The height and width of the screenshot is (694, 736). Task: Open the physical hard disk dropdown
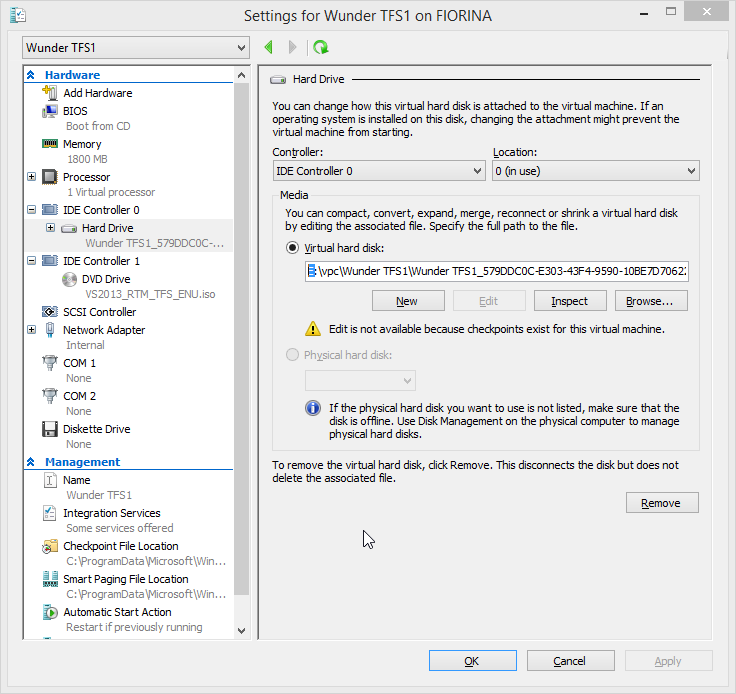pyautogui.click(x=360, y=381)
